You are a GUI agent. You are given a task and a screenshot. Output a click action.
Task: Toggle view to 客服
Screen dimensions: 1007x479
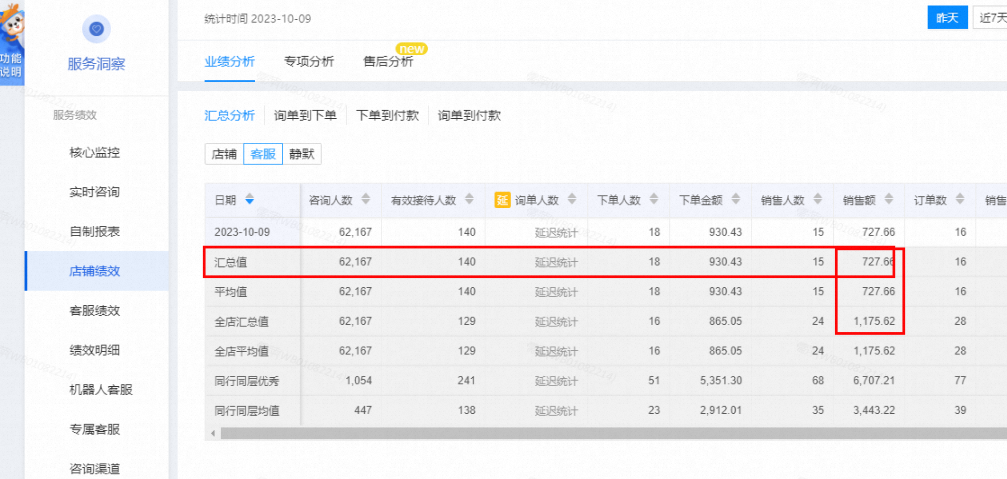pos(263,155)
